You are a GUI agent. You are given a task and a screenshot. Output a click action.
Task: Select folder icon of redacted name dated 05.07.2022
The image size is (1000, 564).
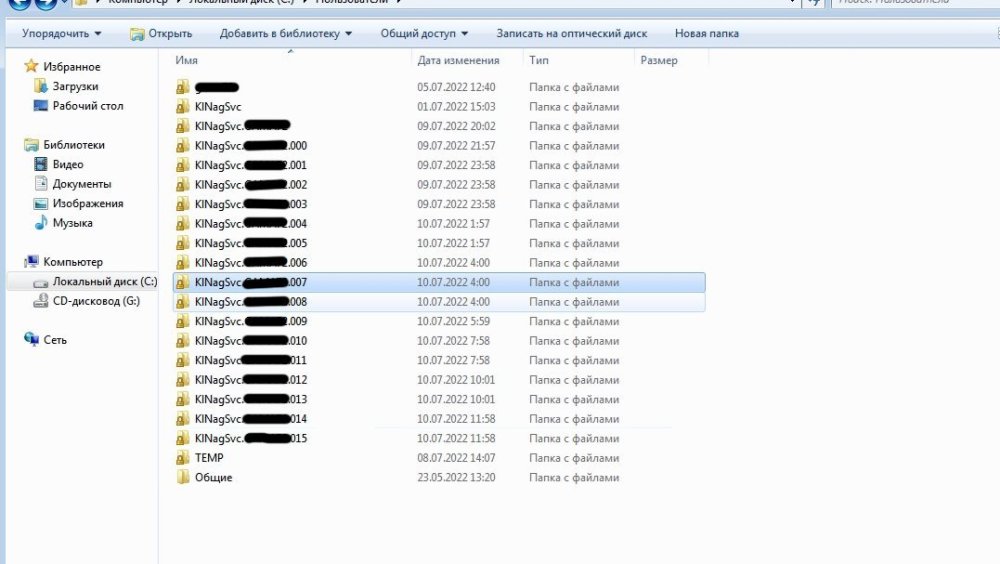(x=183, y=87)
